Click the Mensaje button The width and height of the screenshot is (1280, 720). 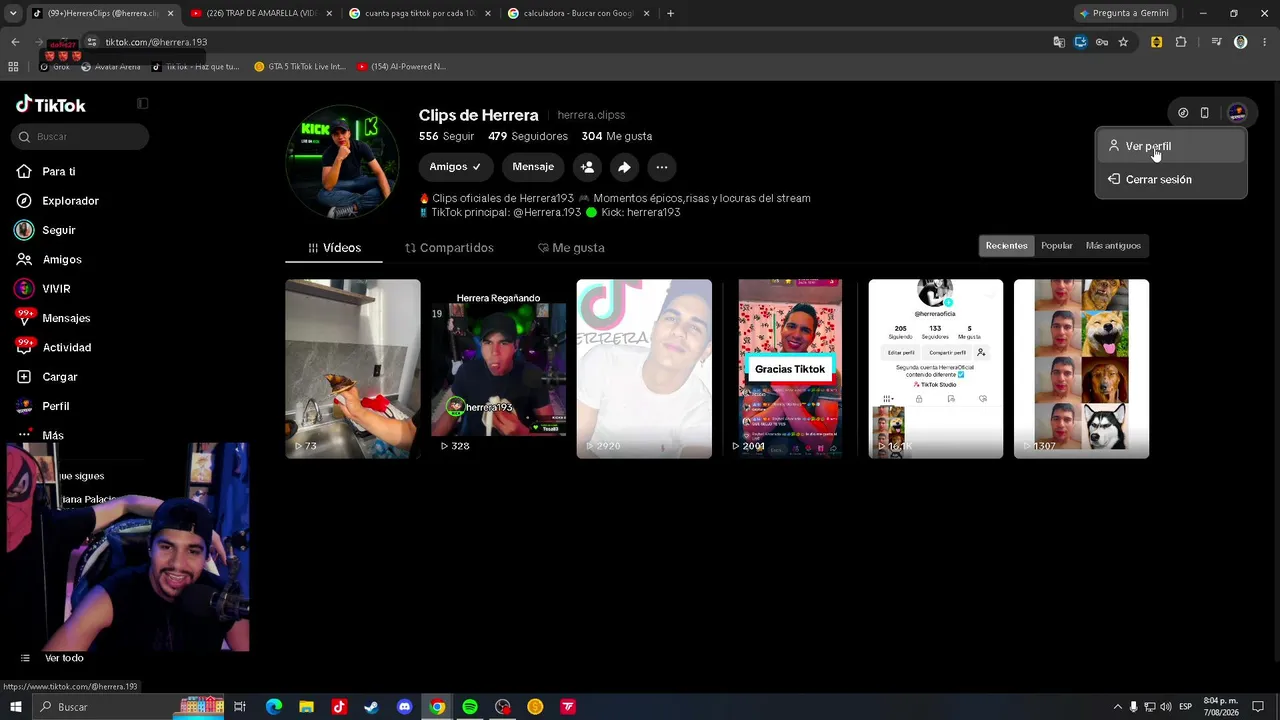pos(533,167)
